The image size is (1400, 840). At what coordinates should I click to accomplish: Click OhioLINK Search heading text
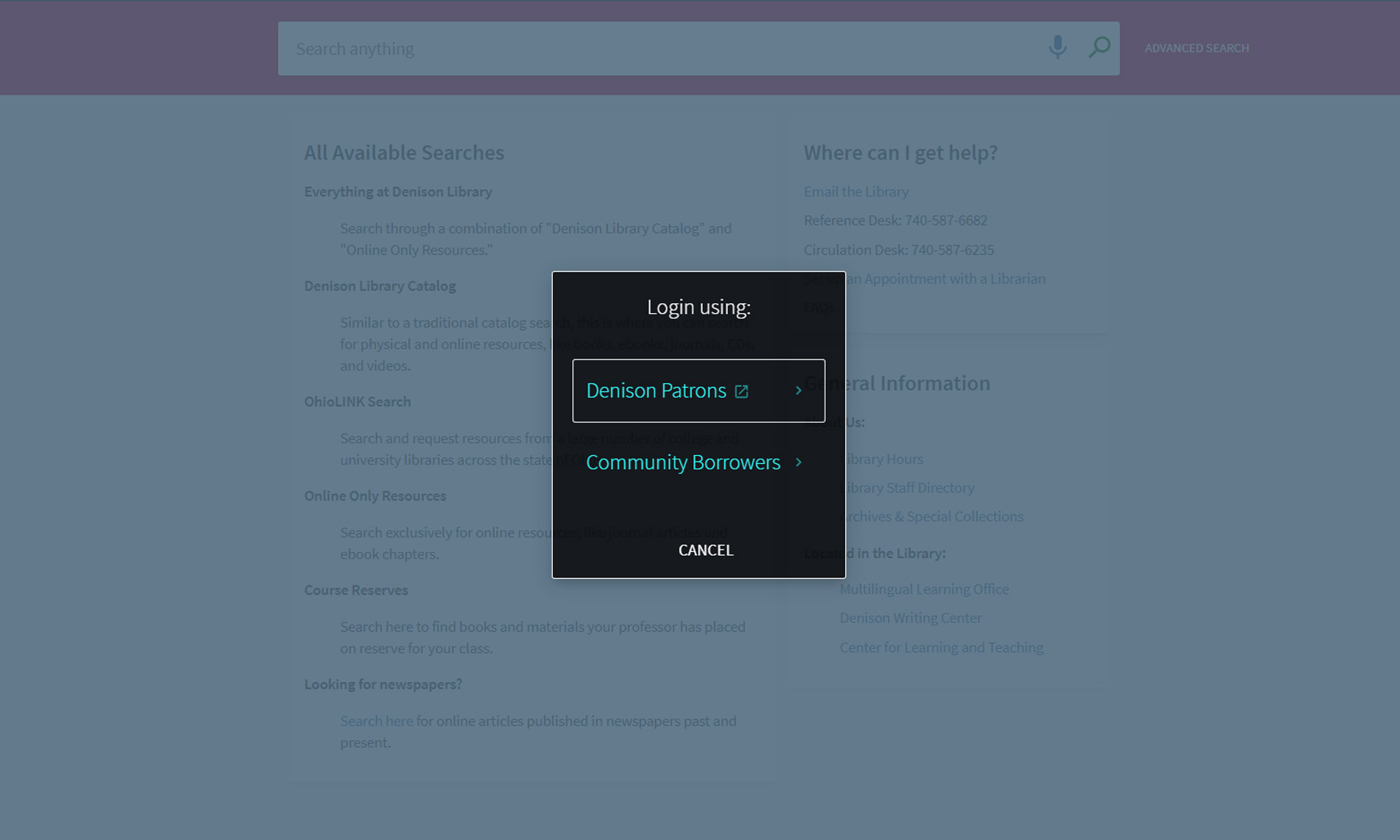pyautogui.click(x=357, y=402)
